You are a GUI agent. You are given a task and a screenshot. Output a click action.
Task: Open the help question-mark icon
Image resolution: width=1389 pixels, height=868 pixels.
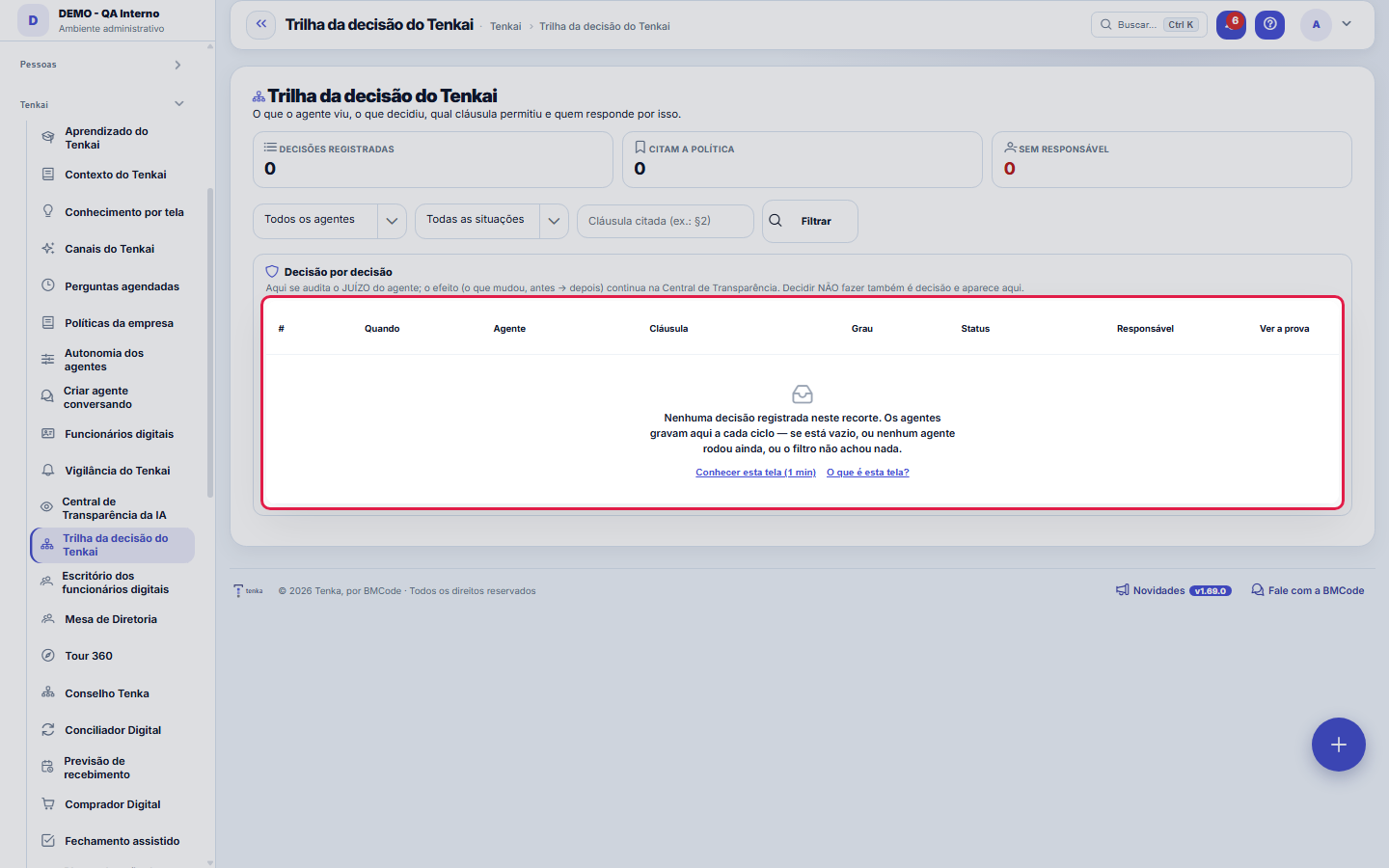(x=1270, y=25)
